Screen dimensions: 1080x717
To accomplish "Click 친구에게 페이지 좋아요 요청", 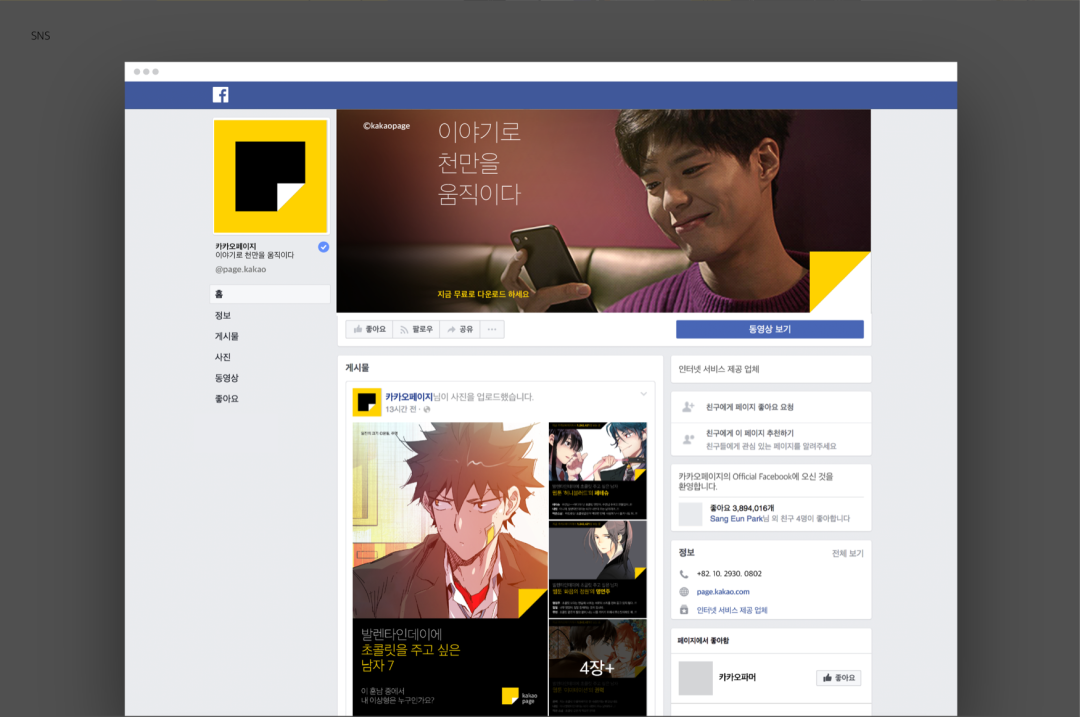I will click(x=749, y=407).
